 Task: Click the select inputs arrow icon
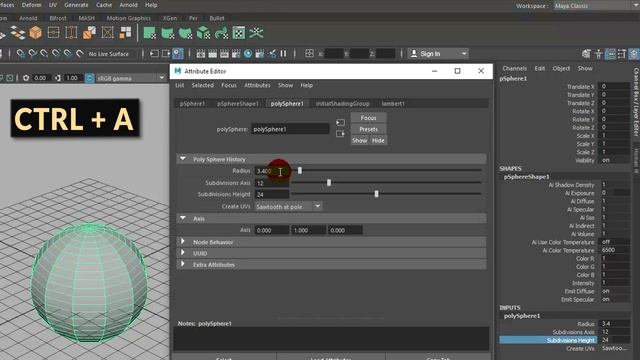(x=154, y=54)
